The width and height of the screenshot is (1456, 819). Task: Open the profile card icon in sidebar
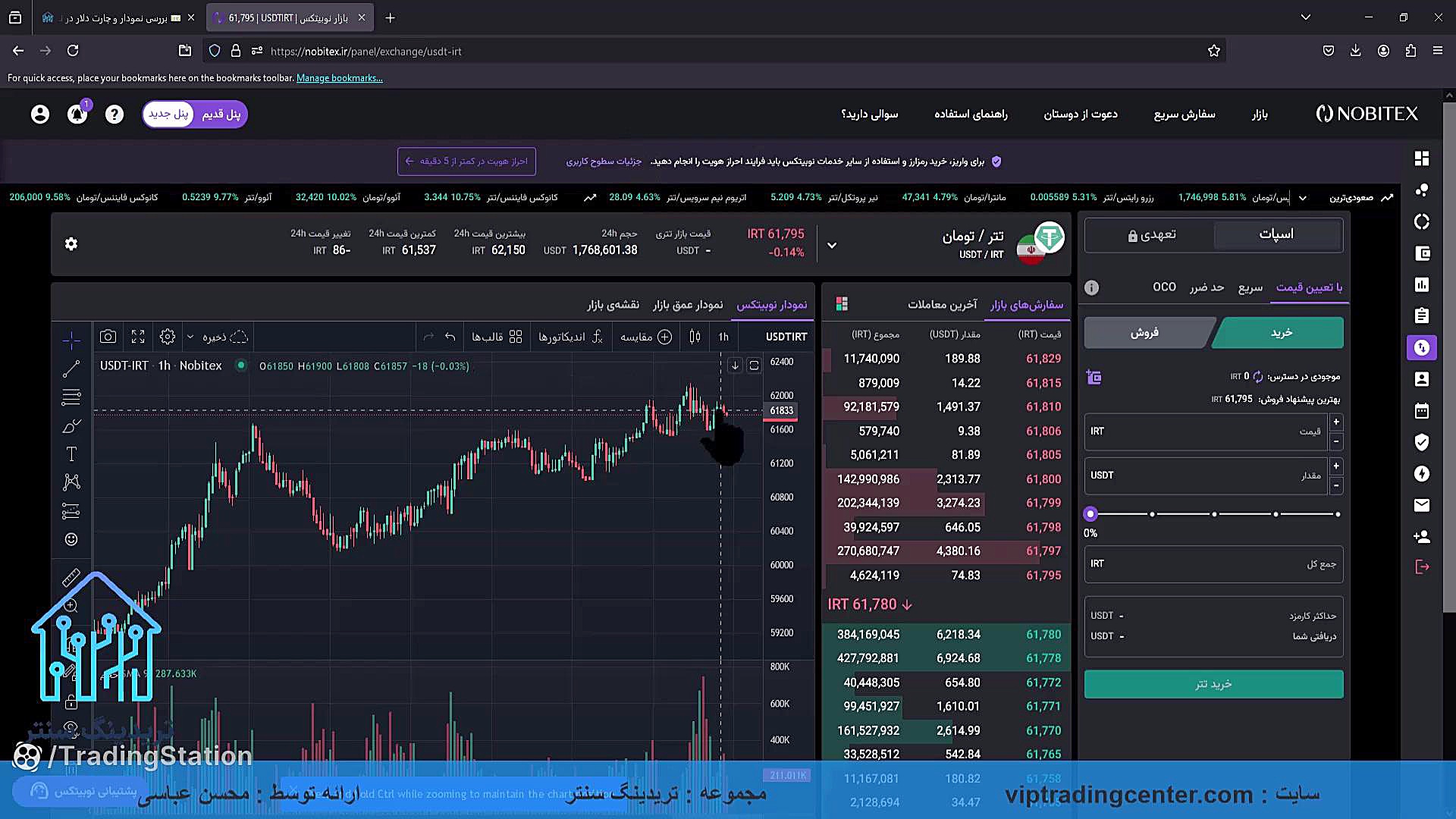1422,378
